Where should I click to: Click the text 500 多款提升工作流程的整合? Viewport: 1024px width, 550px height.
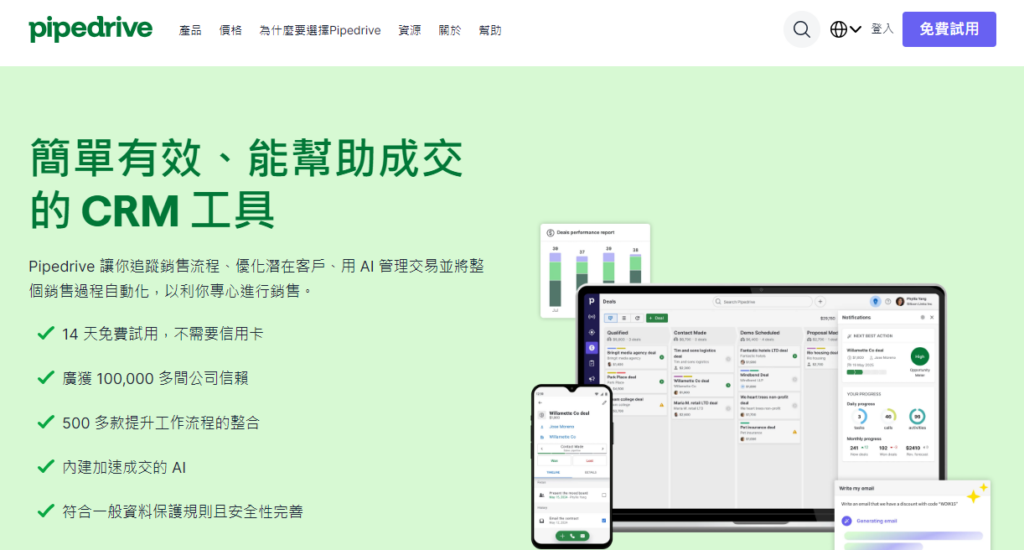[161, 423]
